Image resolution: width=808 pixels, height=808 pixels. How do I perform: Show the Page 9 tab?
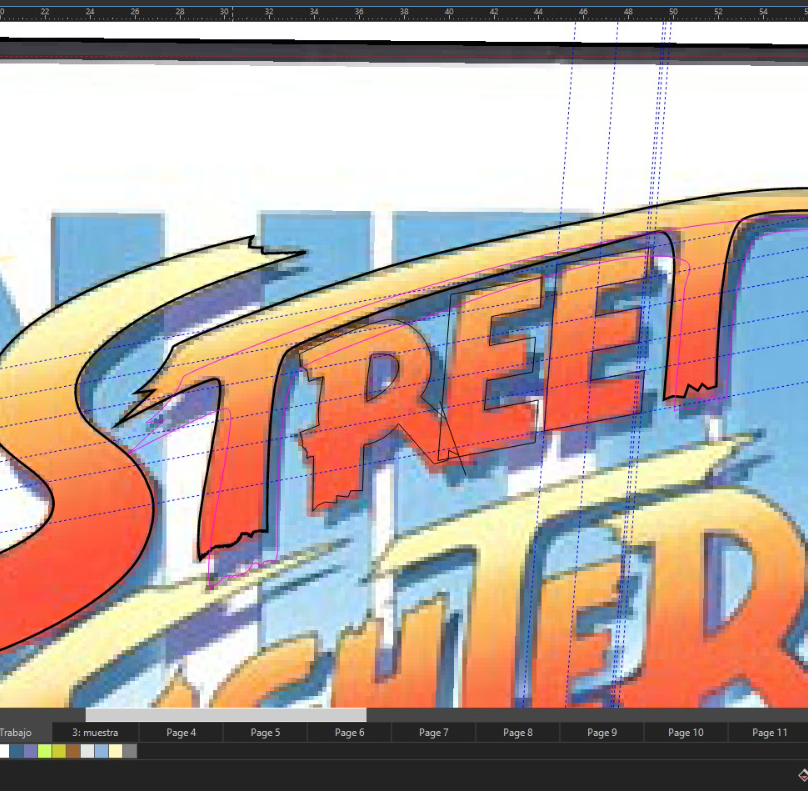pyautogui.click(x=602, y=732)
